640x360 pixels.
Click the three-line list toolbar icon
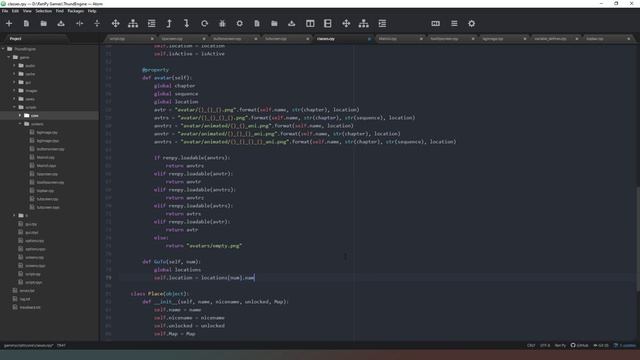(454, 24)
